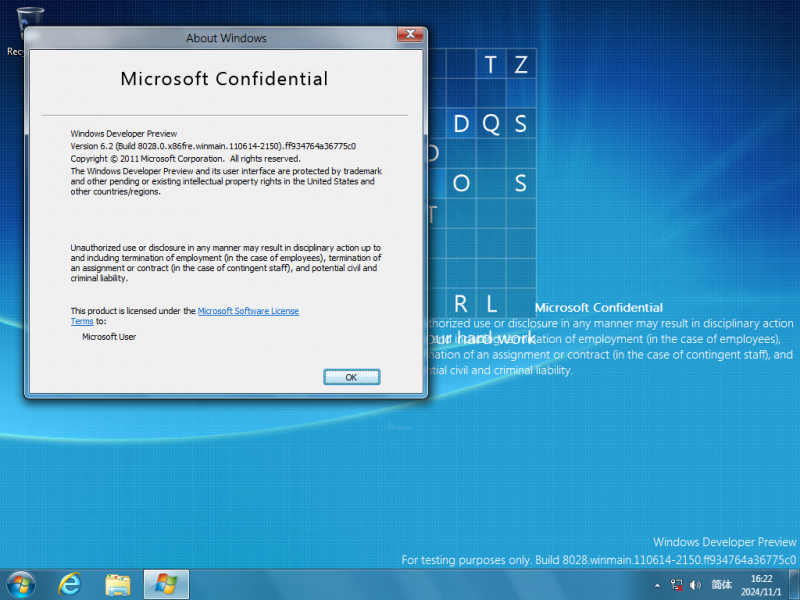Screen dimensions: 800x600
Task: Open the network status tray icon
Action: [x=677, y=585]
